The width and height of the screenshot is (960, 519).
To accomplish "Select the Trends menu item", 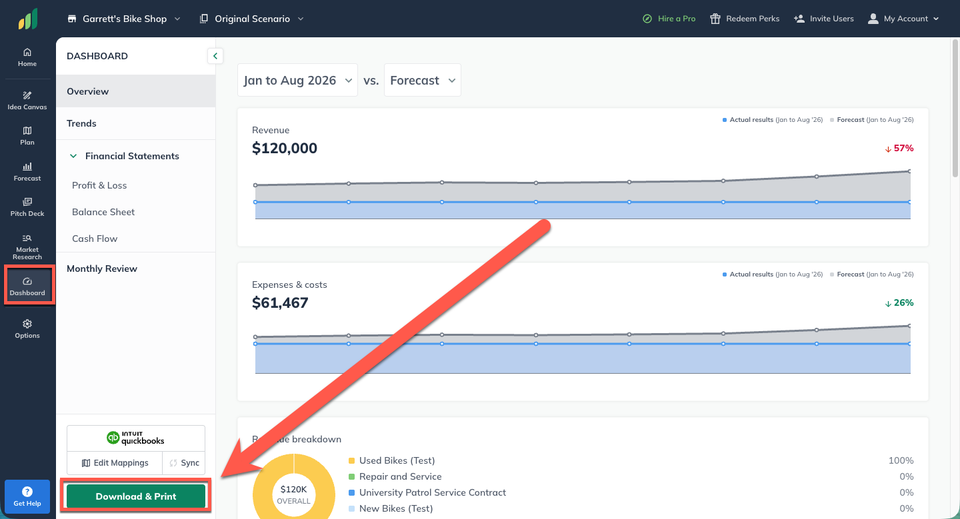I will pyautogui.click(x=135, y=123).
